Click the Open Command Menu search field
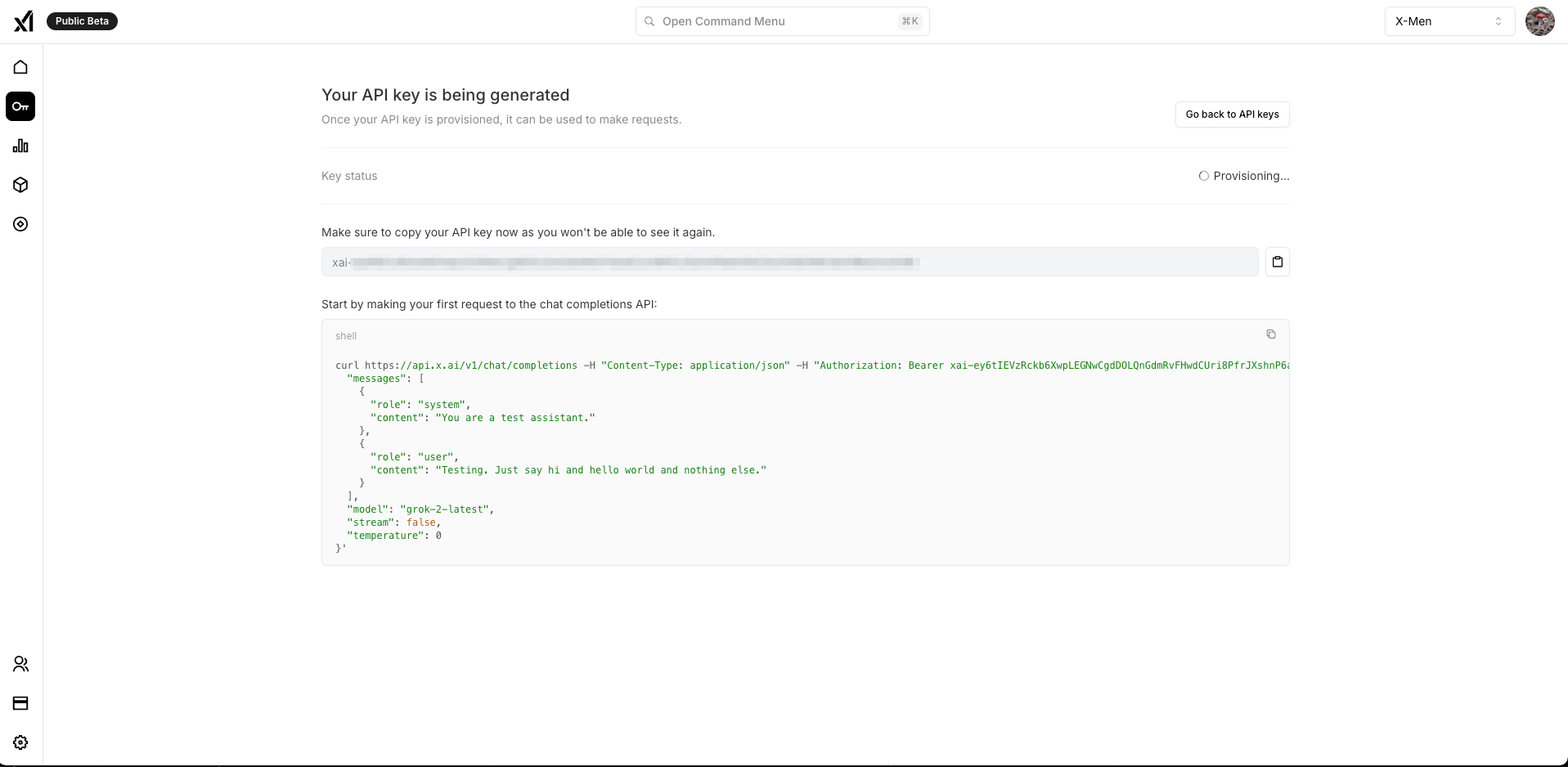The height and width of the screenshot is (767, 1568). [x=769, y=21]
